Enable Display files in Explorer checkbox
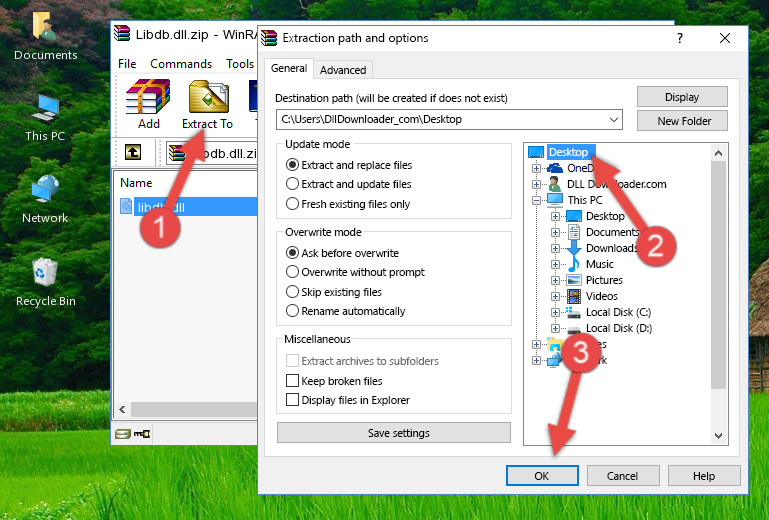The width and height of the screenshot is (769, 520). [x=292, y=400]
